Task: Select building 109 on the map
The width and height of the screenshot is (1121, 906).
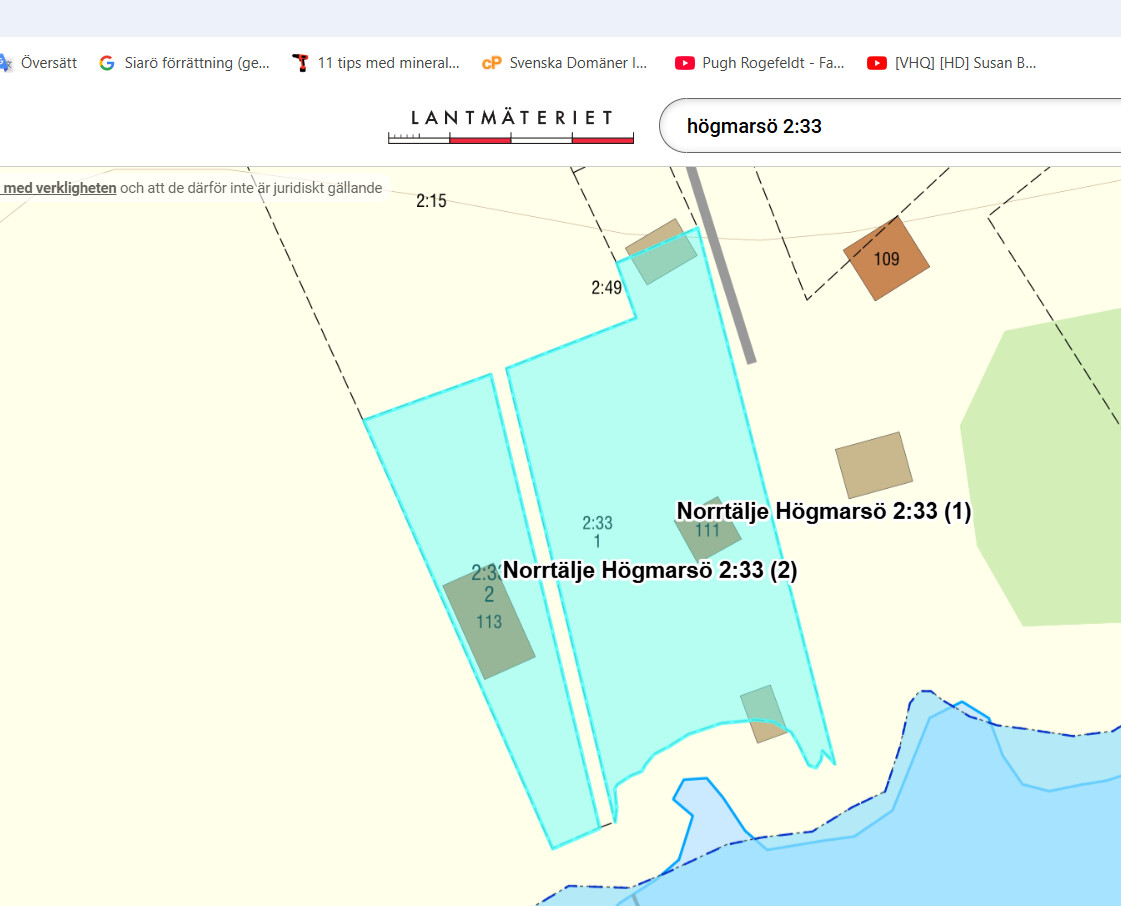Action: tap(886, 259)
